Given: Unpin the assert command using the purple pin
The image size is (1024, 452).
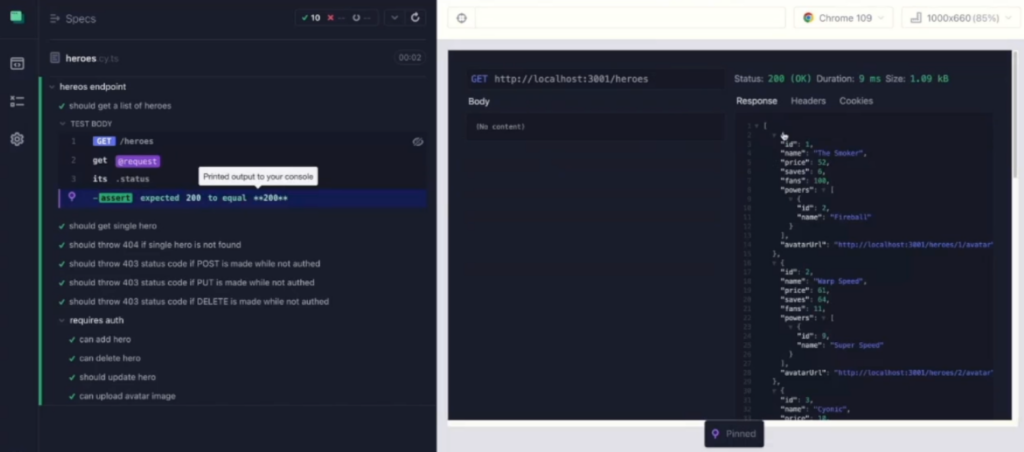Looking at the screenshot, I should (x=71, y=198).
